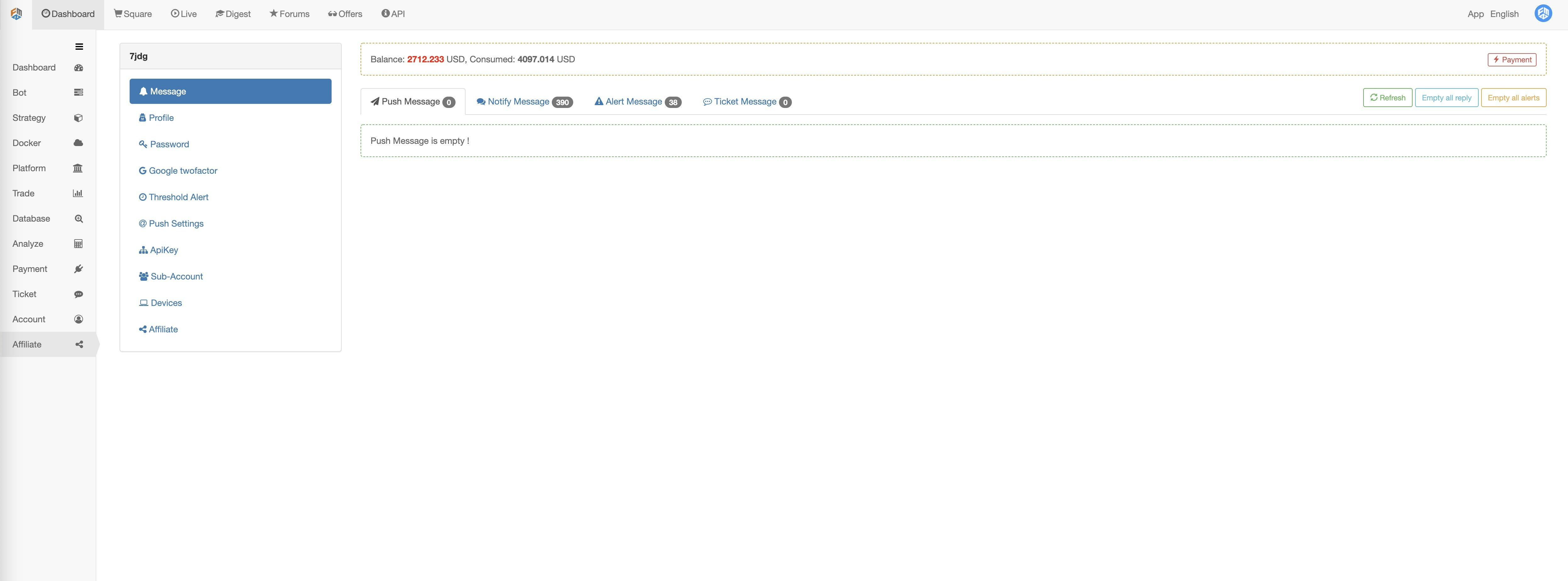Go to Trade in the left sidebar
The width and height of the screenshot is (1568, 581).
coord(48,194)
